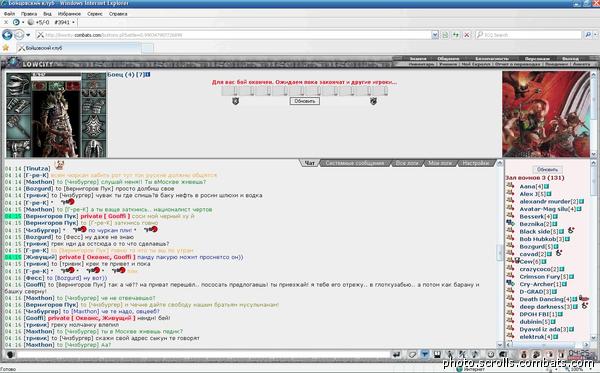600x373 pixels.
Task: Open the Общение game menu
Action: coord(448,59)
